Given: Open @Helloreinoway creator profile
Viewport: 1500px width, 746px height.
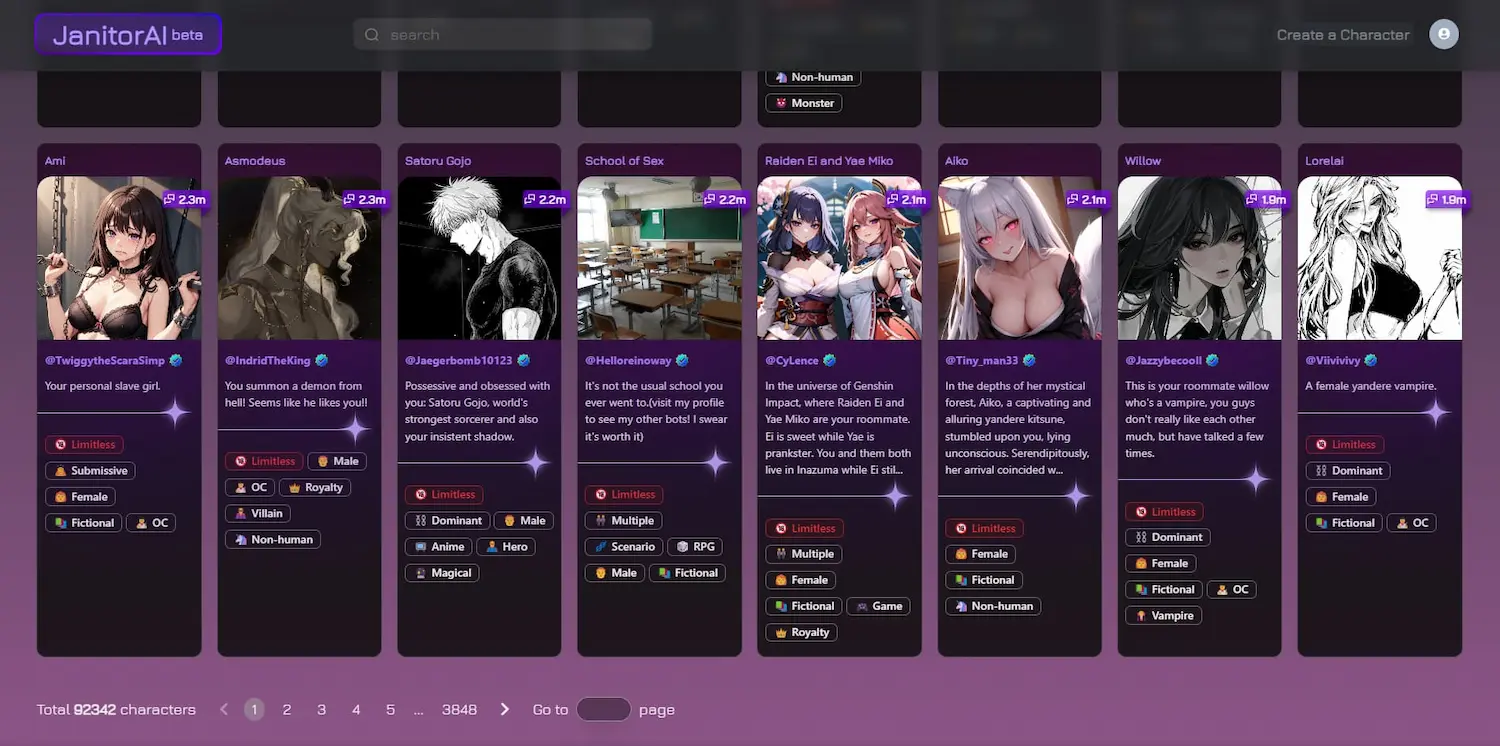Looking at the screenshot, I should pos(628,360).
